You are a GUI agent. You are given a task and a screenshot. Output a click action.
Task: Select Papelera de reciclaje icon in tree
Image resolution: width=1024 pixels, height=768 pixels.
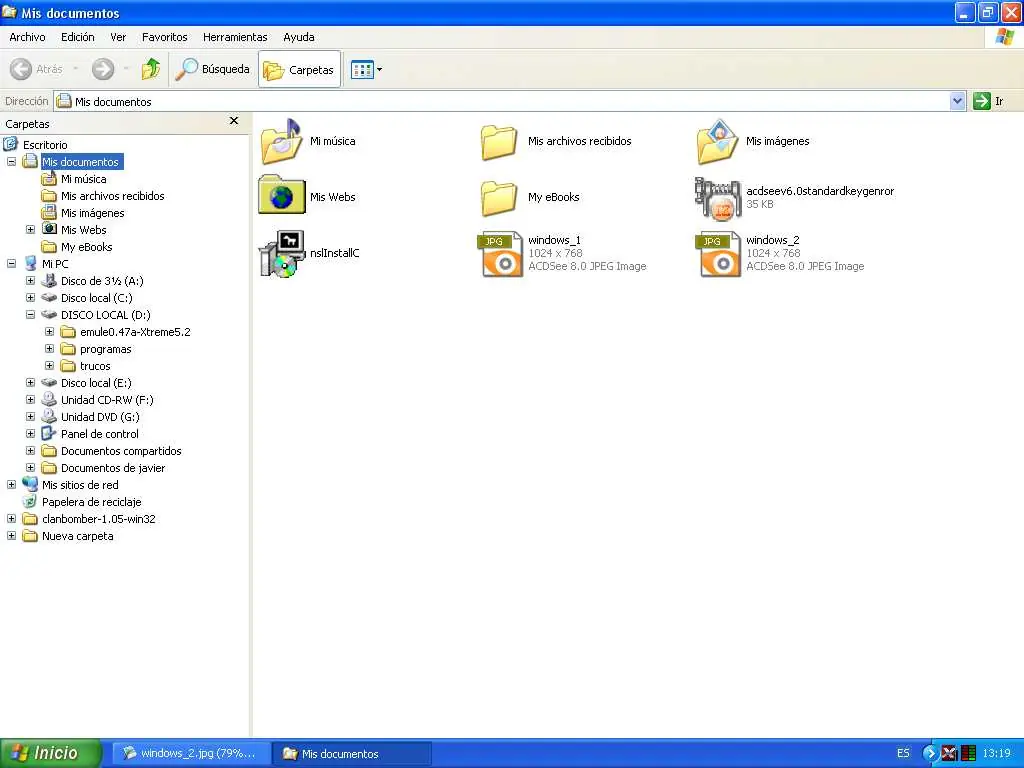[x=30, y=502]
